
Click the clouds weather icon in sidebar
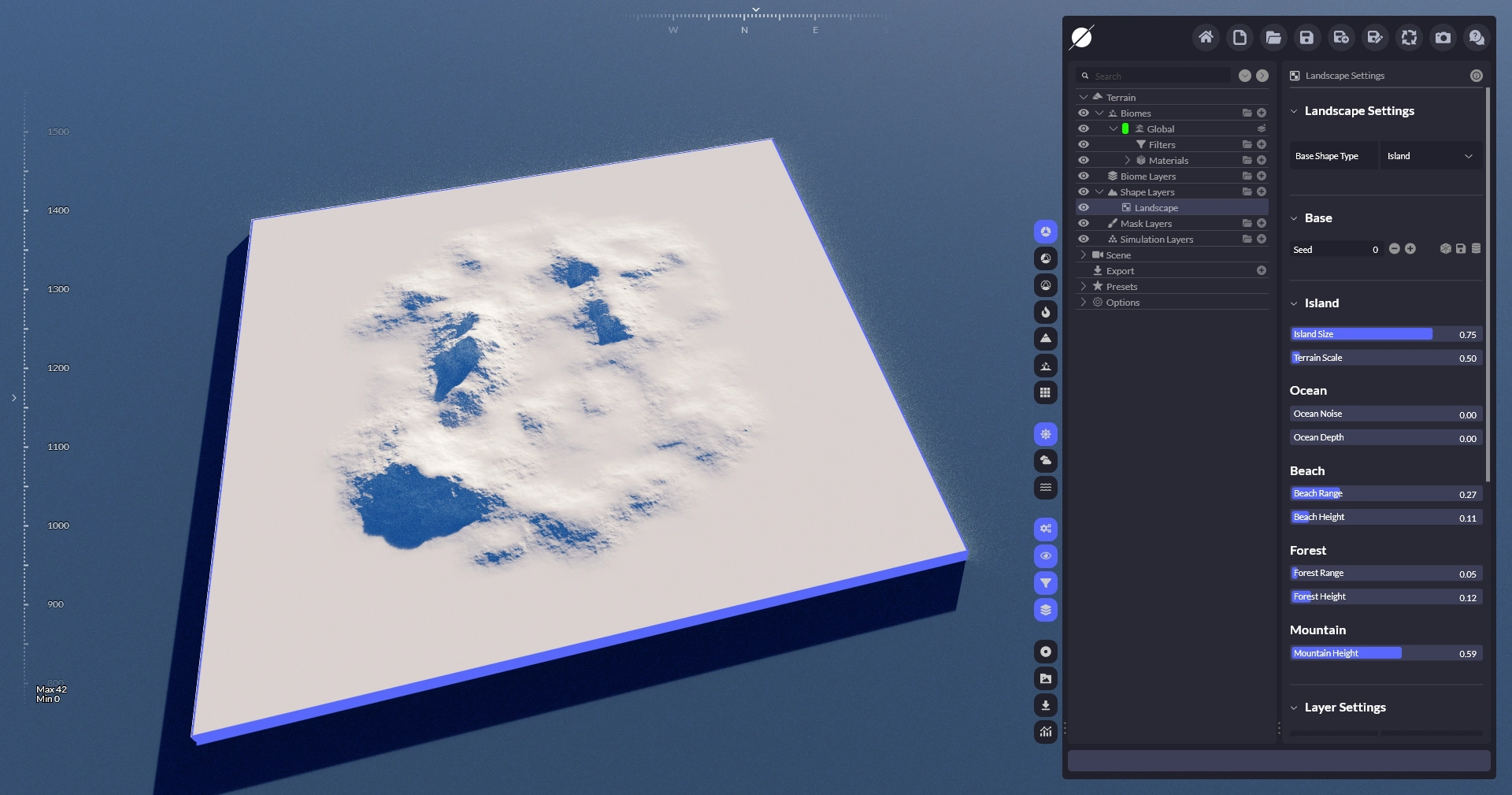pyautogui.click(x=1045, y=460)
